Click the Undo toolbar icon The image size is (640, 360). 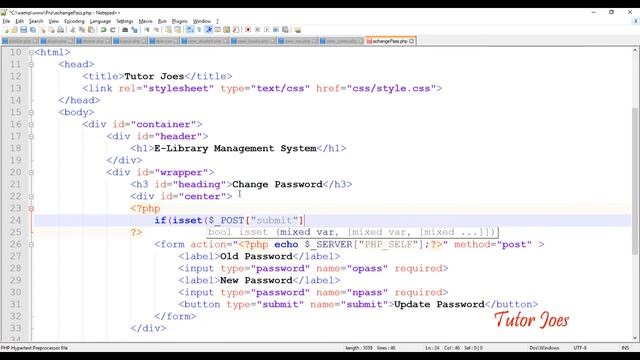tap(103, 30)
